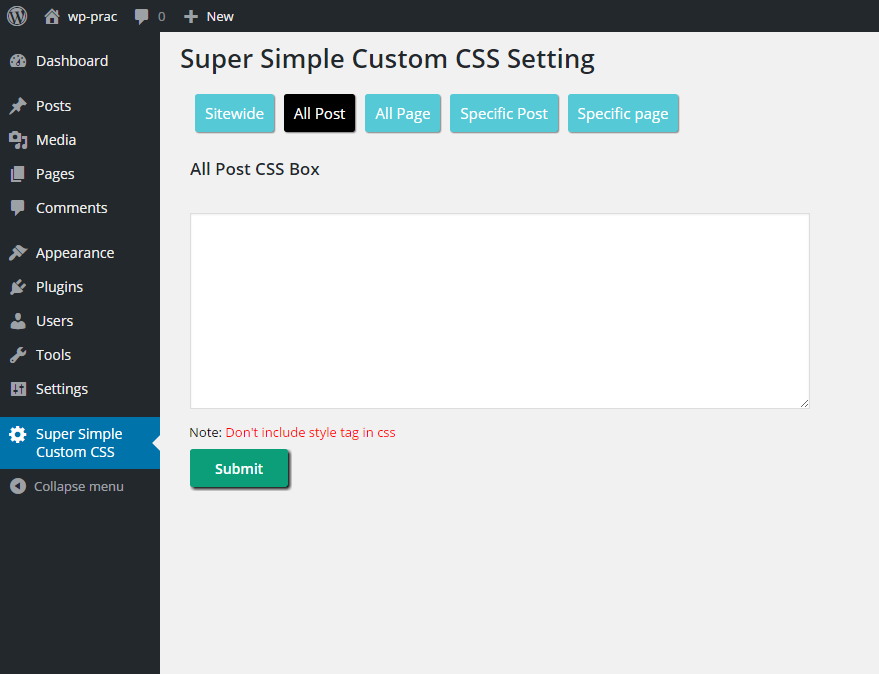Click the plus icon beside New

pyautogui.click(x=191, y=17)
